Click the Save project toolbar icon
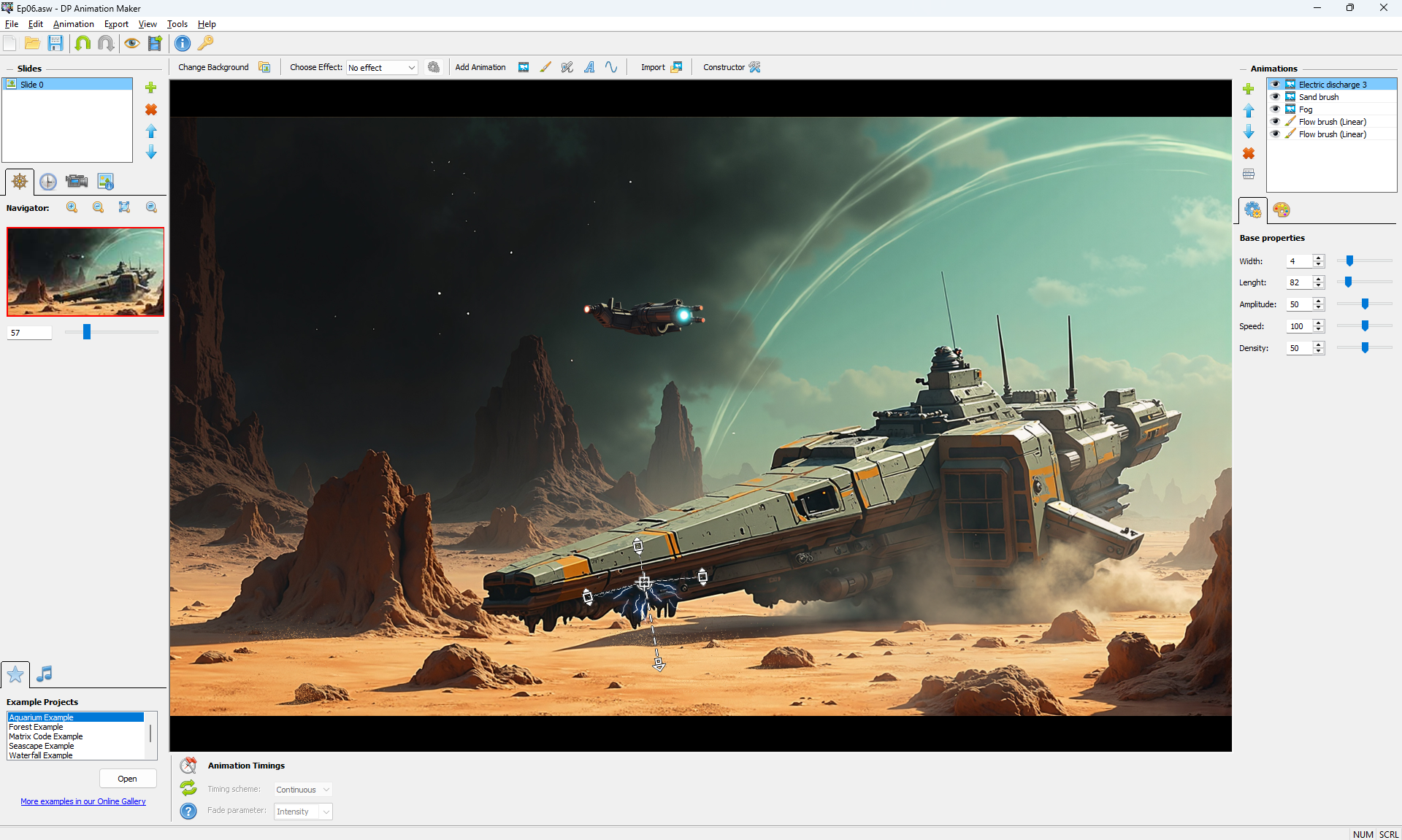This screenshot has width=1402, height=840. pyautogui.click(x=55, y=43)
